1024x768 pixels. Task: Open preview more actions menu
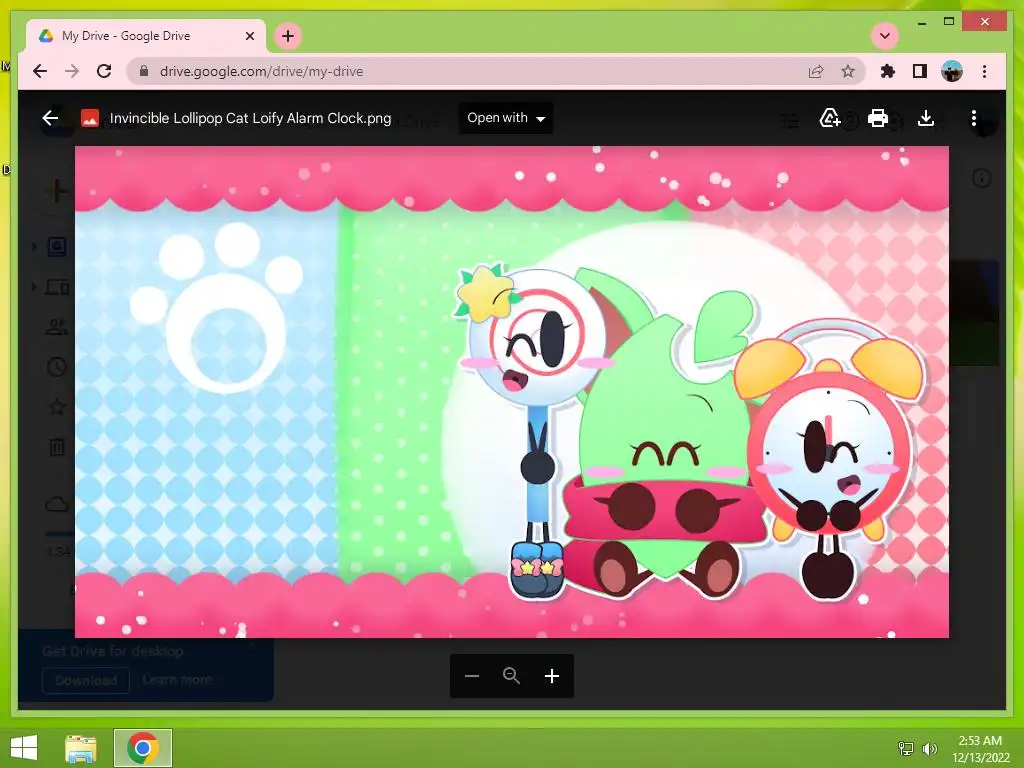click(x=974, y=118)
